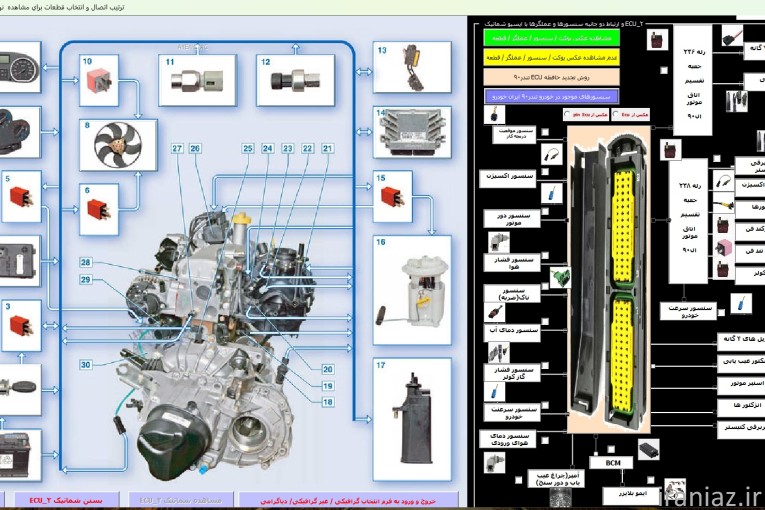
Task: Select the carbon canister image numbered 17
Action: 412,420
